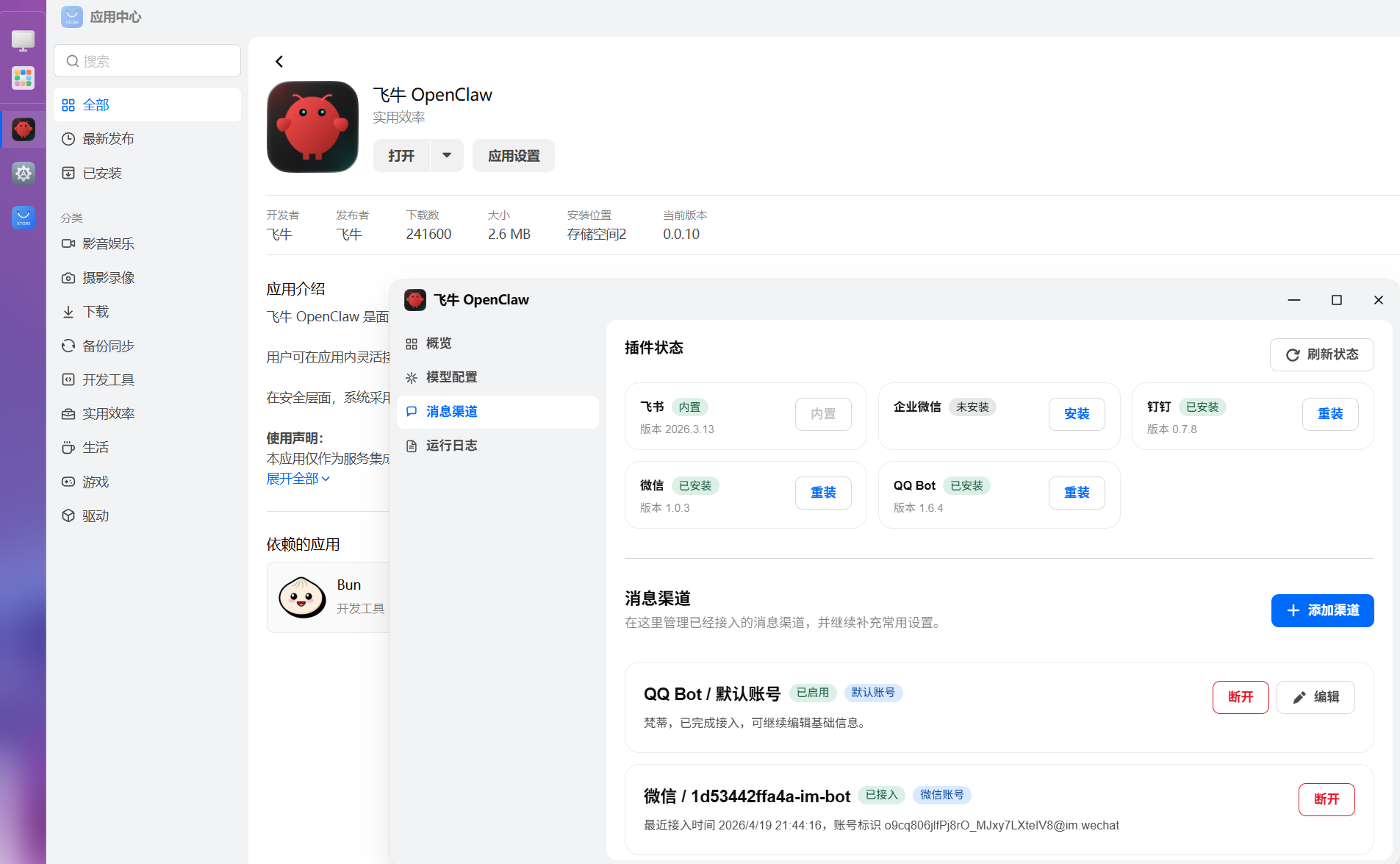Click the back arrow above the app icon
1400x864 pixels.
(279, 61)
